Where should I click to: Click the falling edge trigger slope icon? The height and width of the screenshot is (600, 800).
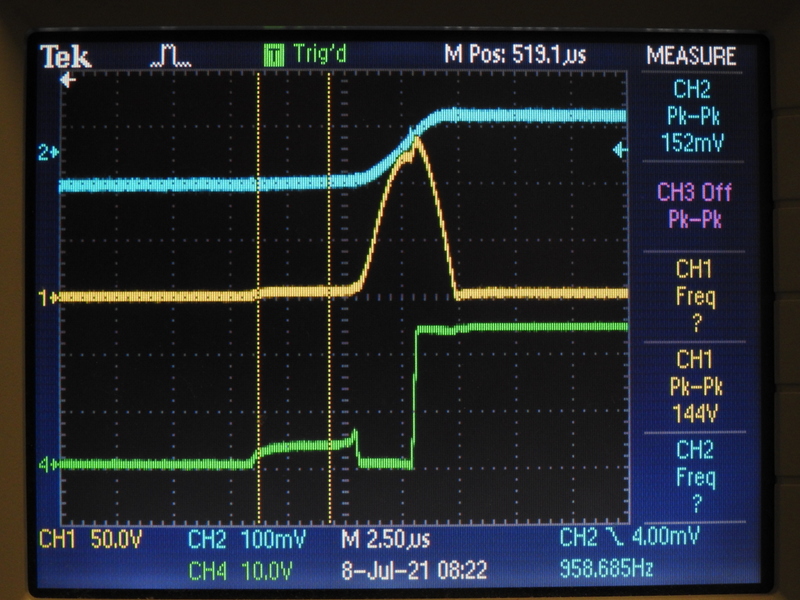click(x=614, y=537)
